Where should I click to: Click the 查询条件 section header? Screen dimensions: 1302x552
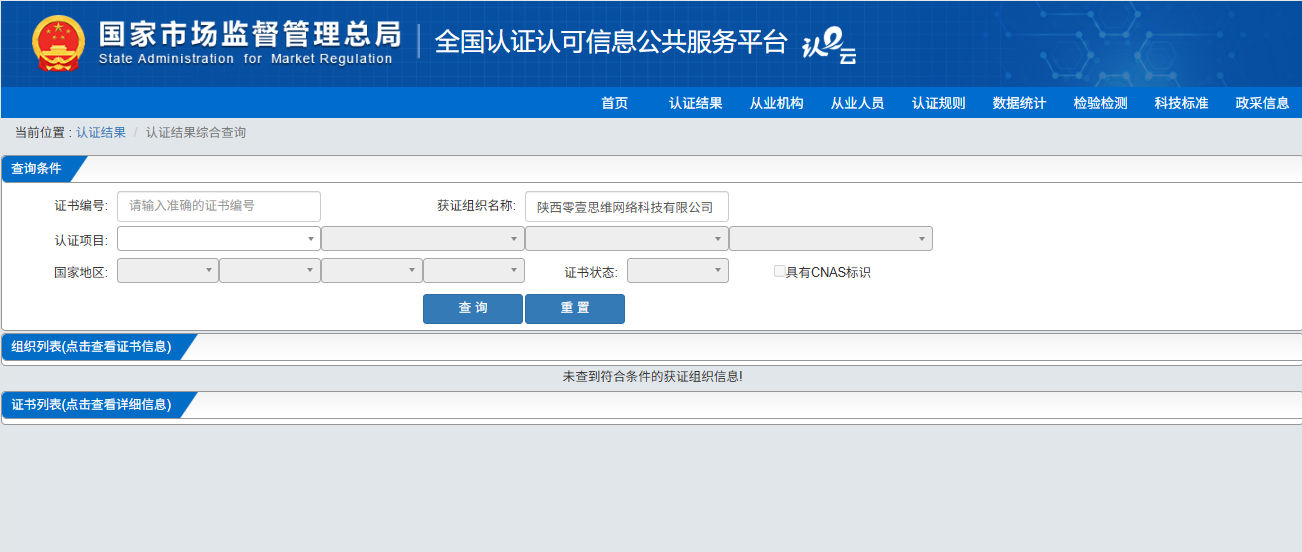pos(37,169)
